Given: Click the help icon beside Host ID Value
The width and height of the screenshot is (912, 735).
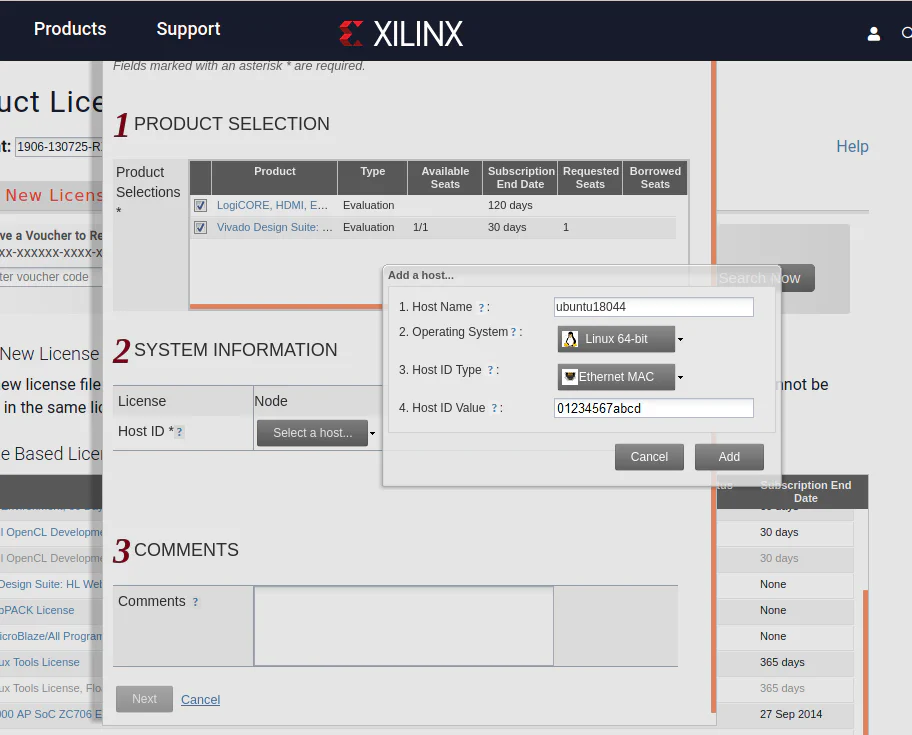Looking at the screenshot, I should pos(494,409).
